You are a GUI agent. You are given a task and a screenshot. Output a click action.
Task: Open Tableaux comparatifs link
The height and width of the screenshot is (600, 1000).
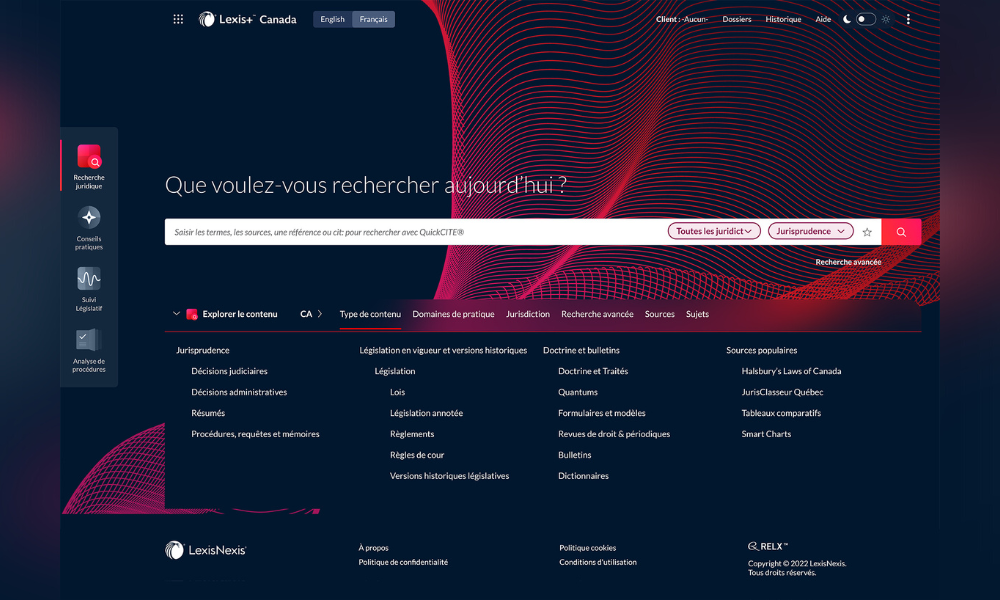781,413
